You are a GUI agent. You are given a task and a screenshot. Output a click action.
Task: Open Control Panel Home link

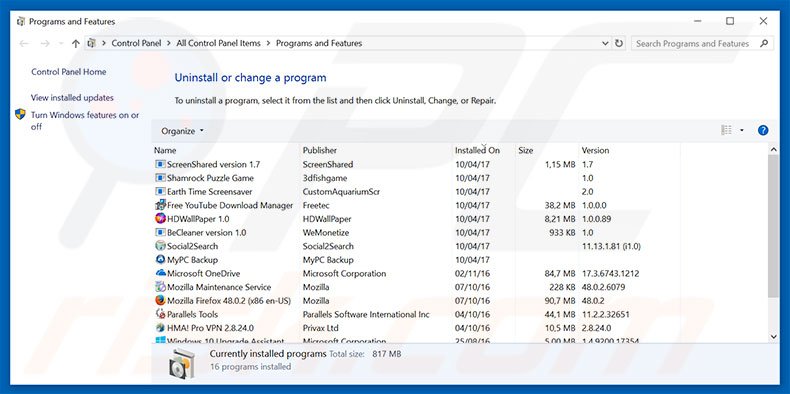pos(69,72)
